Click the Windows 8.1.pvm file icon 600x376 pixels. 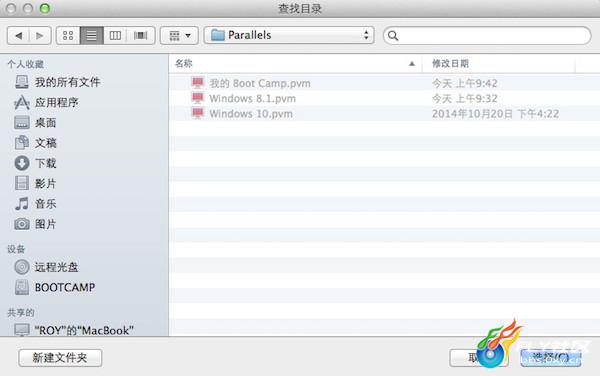coord(197,98)
